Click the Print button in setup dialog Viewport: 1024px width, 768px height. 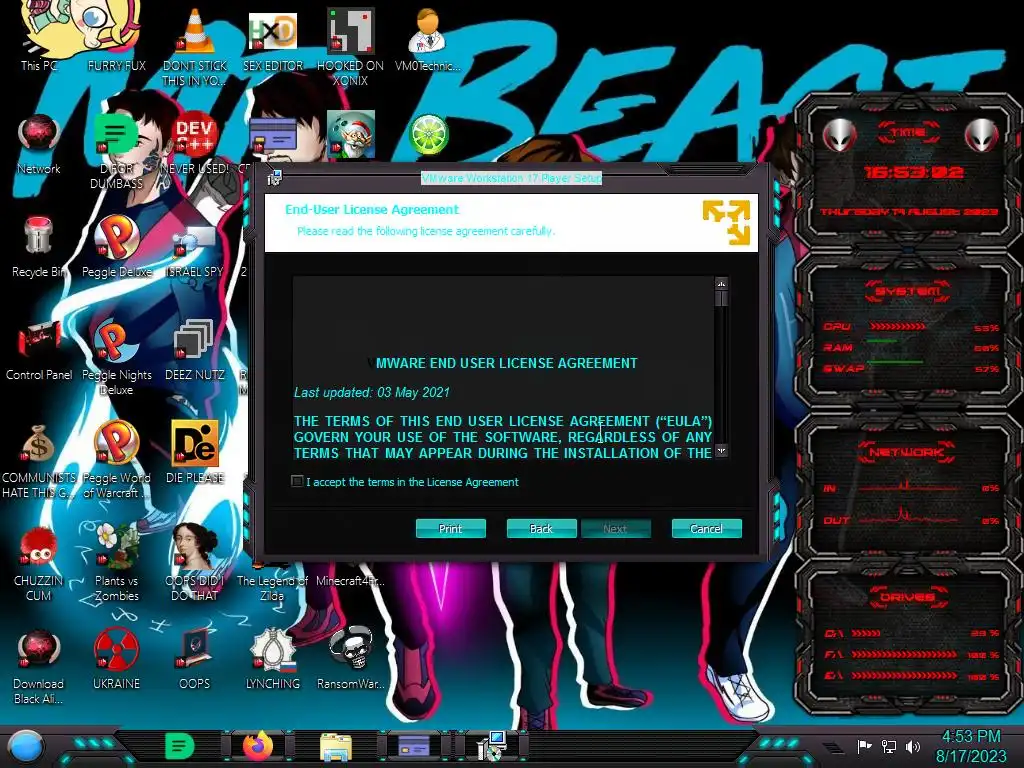click(451, 528)
